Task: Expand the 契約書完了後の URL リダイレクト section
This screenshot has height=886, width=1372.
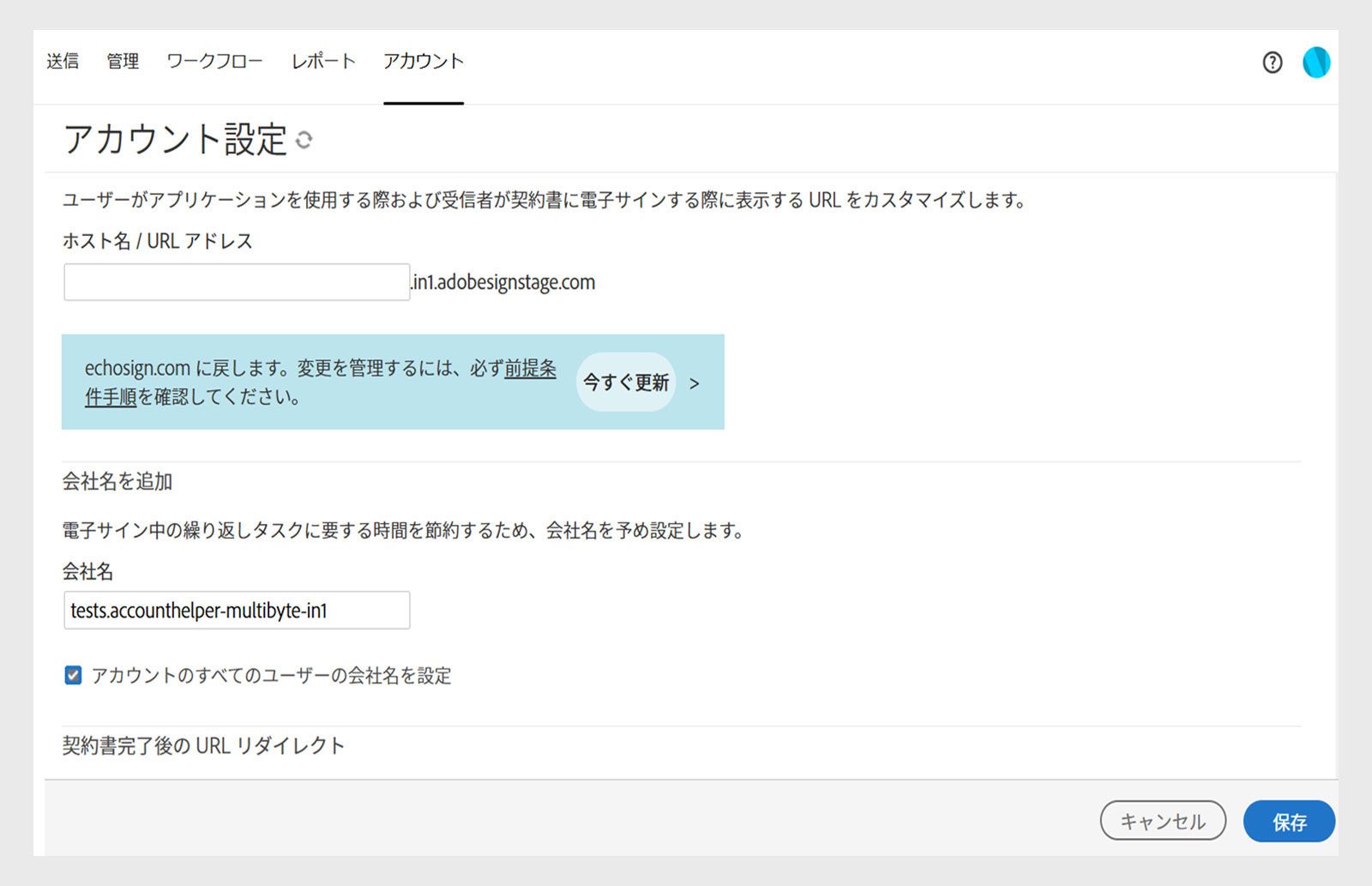Action: point(202,745)
